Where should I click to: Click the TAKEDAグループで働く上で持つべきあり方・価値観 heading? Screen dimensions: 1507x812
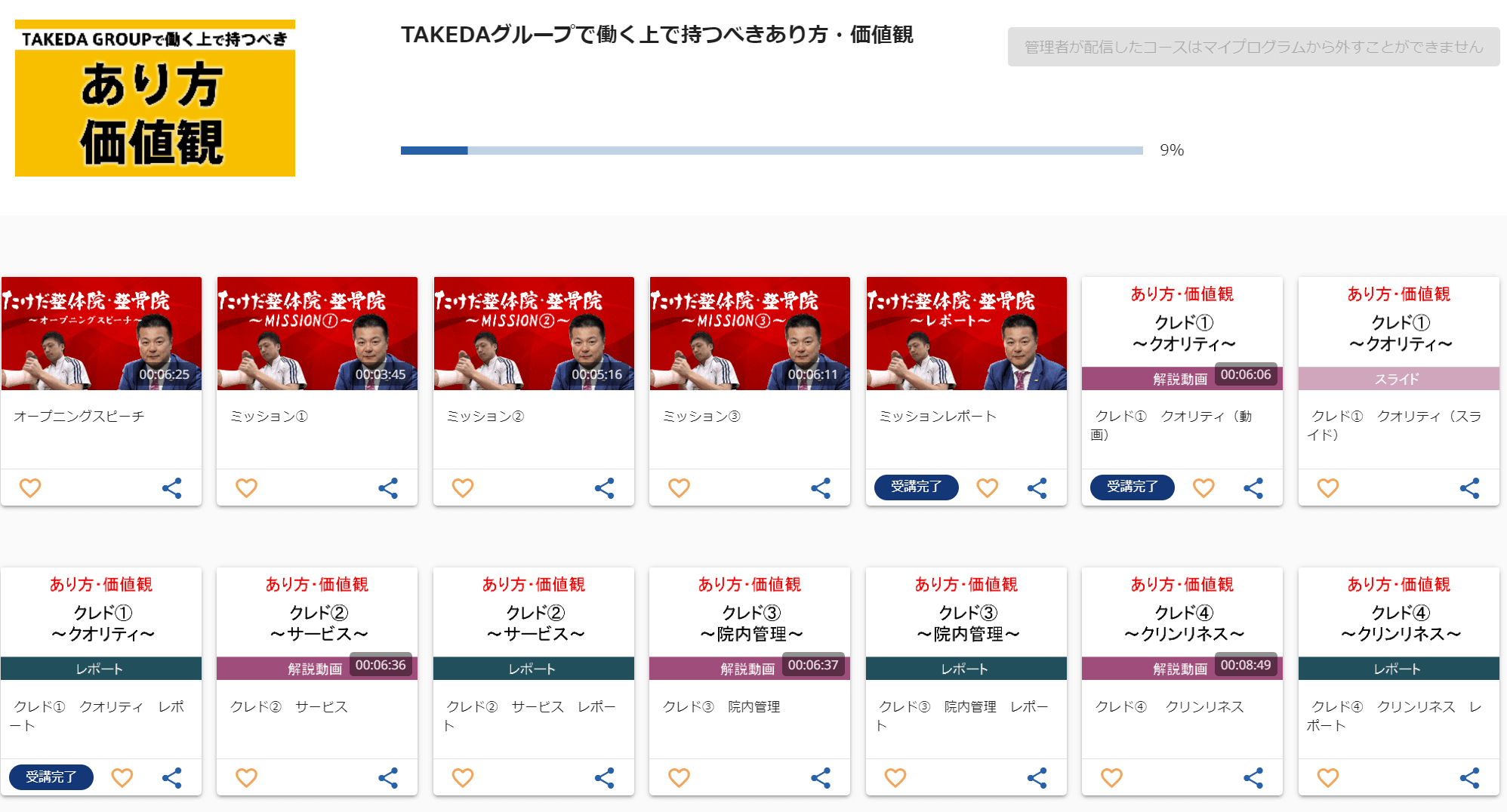[x=657, y=35]
